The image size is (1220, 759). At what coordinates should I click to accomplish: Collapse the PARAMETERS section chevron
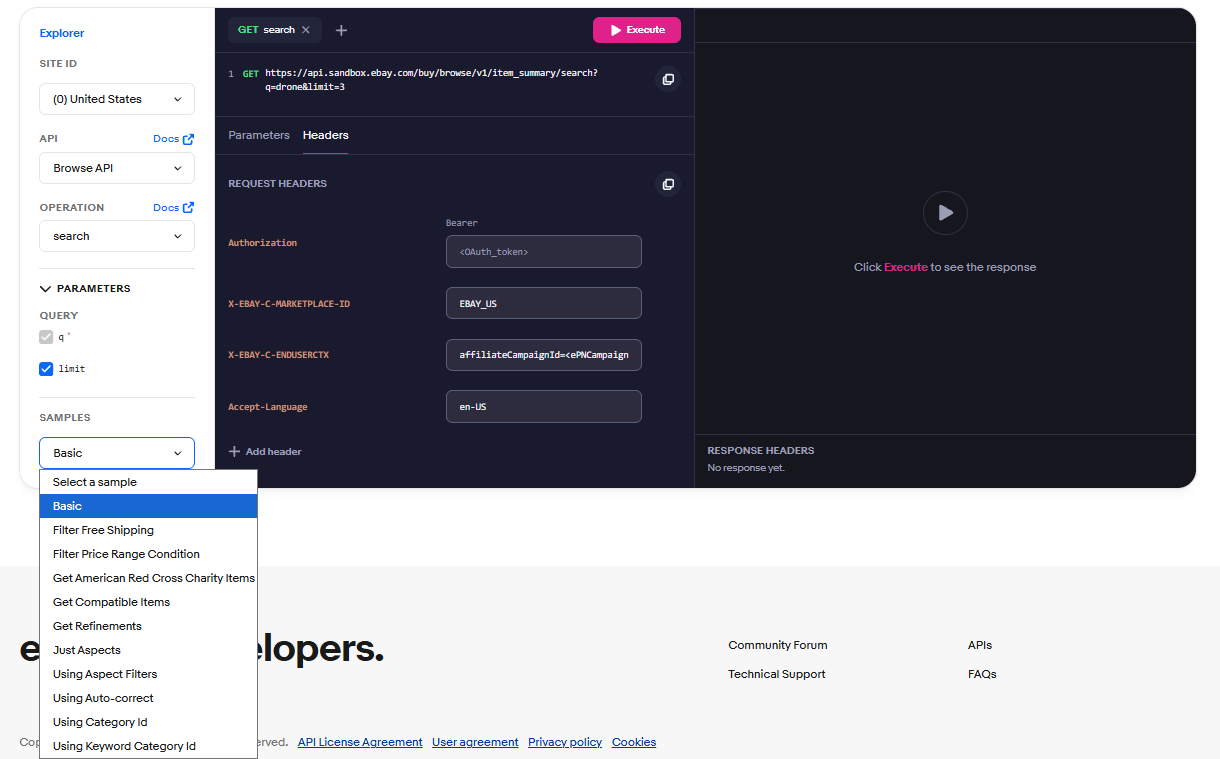45,289
